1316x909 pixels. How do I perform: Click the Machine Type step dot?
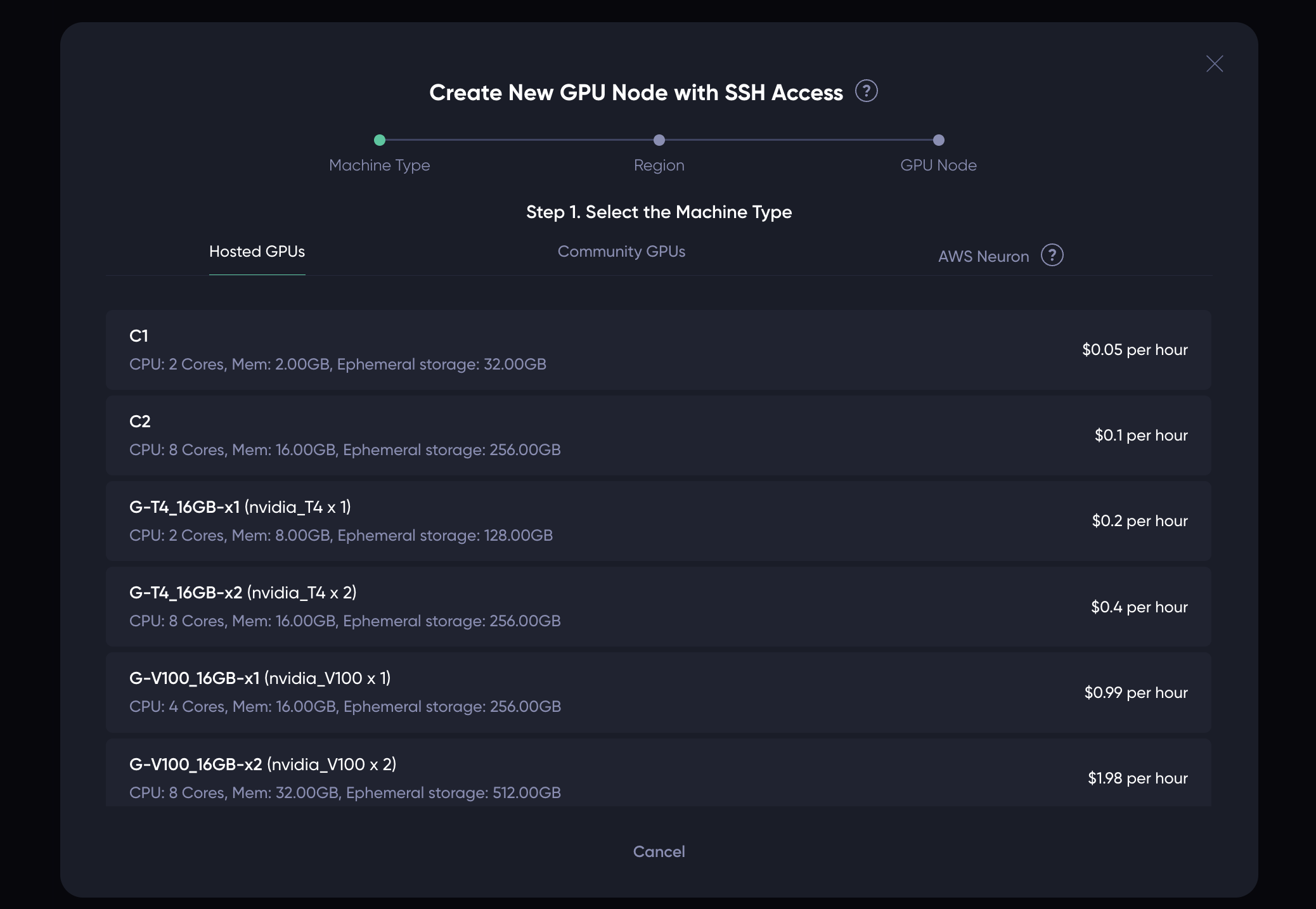click(380, 140)
